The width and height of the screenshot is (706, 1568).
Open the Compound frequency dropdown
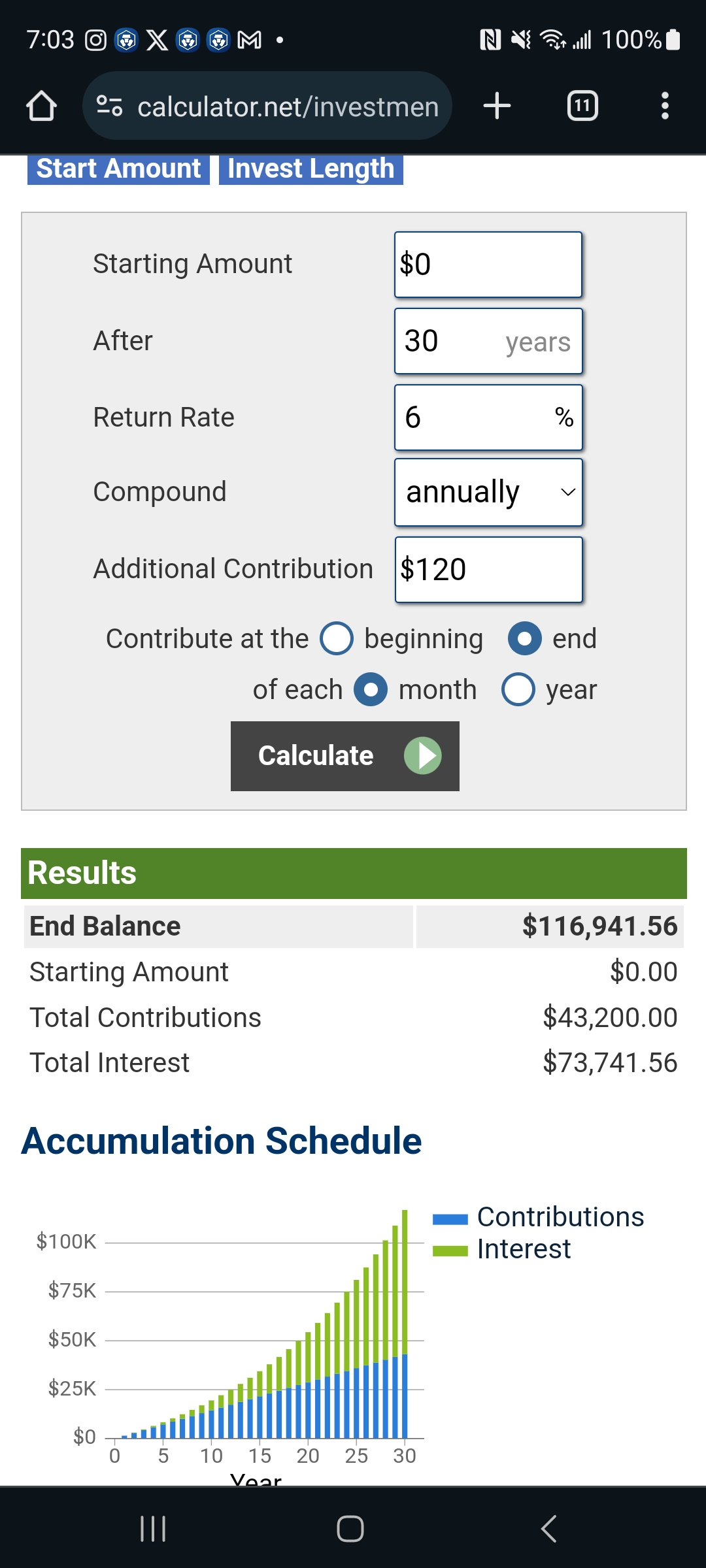click(488, 493)
